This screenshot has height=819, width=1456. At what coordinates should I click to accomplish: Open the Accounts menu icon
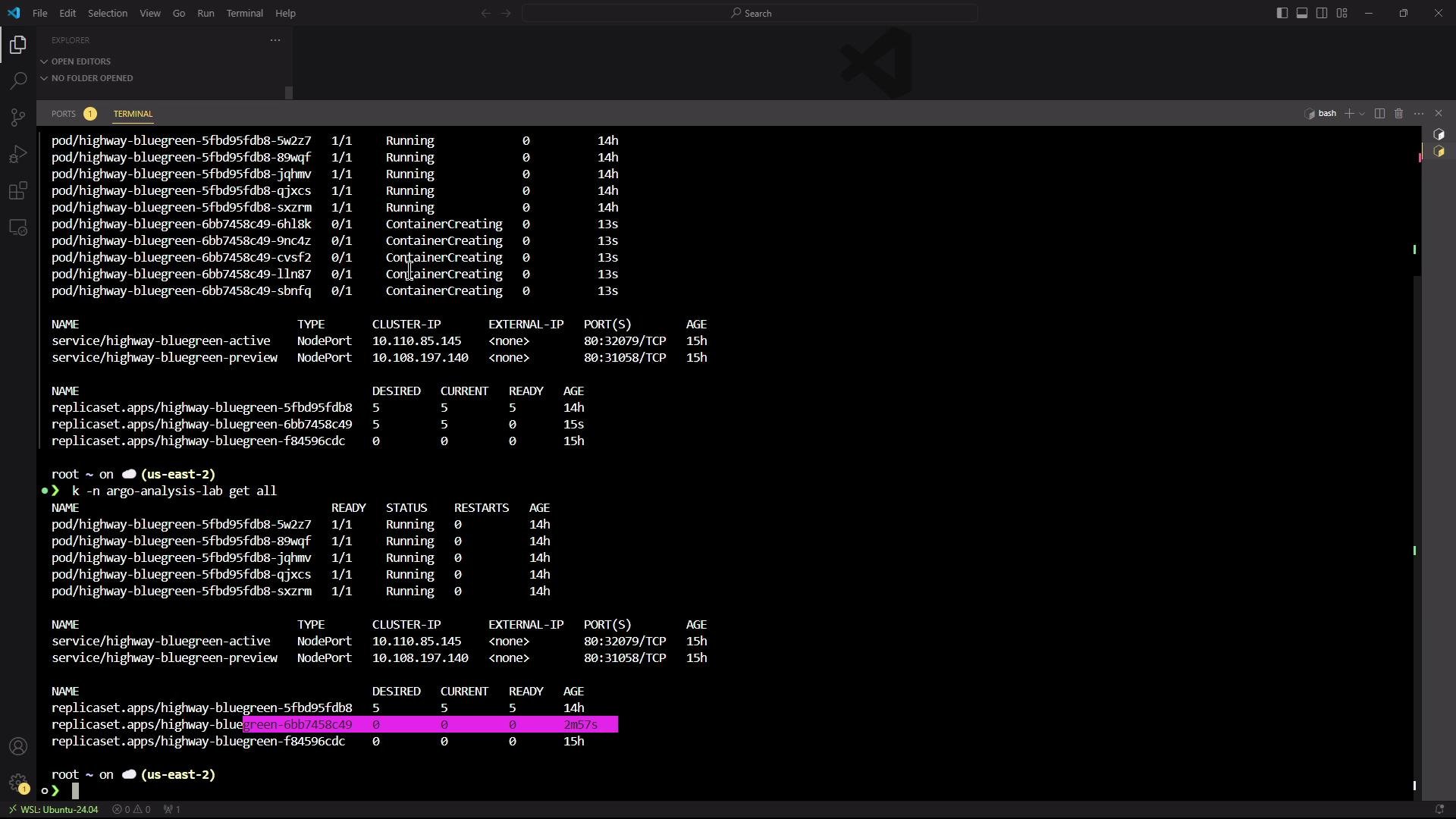click(x=18, y=747)
